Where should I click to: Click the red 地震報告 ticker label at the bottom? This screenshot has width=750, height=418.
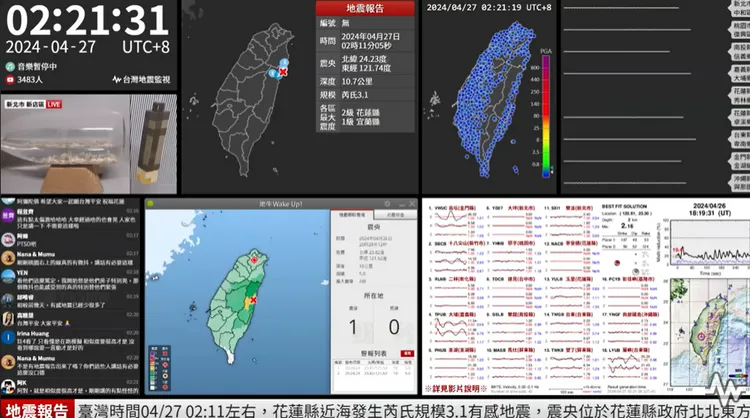37,410
